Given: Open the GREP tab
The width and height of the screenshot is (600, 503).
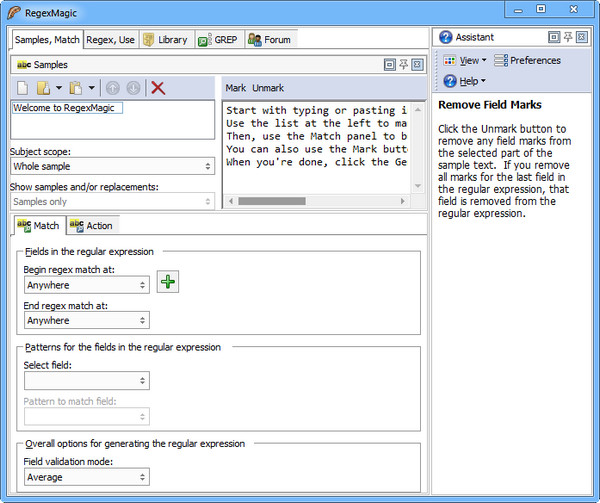Looking at the screenshot, I should 216,40.
